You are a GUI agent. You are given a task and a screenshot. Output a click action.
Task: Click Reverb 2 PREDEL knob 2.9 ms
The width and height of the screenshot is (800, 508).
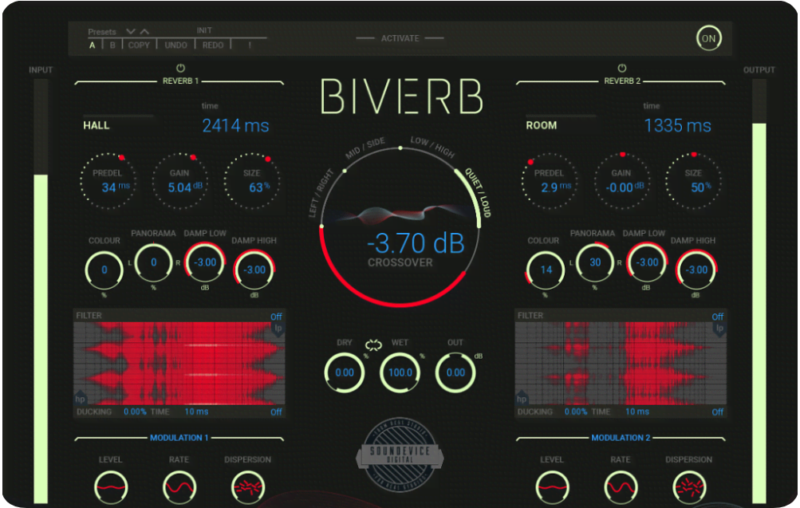pyautogui.click(x=549, y=181)
